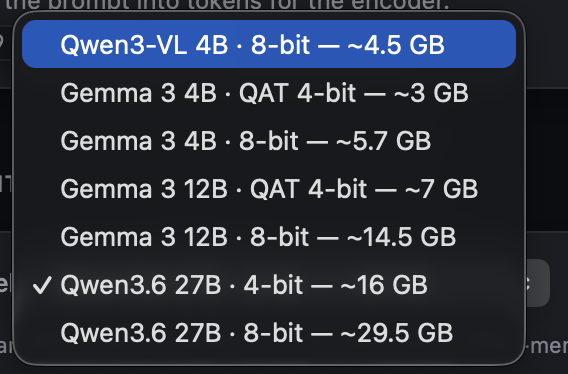Click the encoder description text above the menu

pos(227,4)
